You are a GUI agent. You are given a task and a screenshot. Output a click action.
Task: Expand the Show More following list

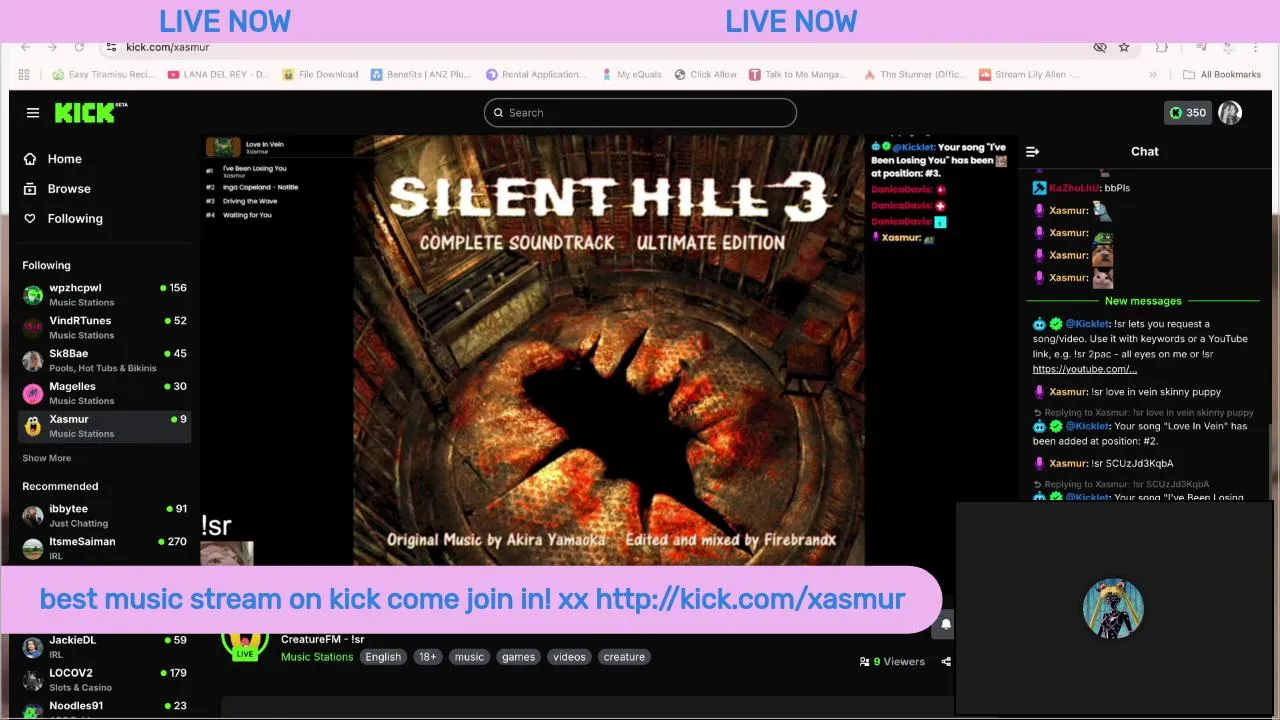pos(47,458)
